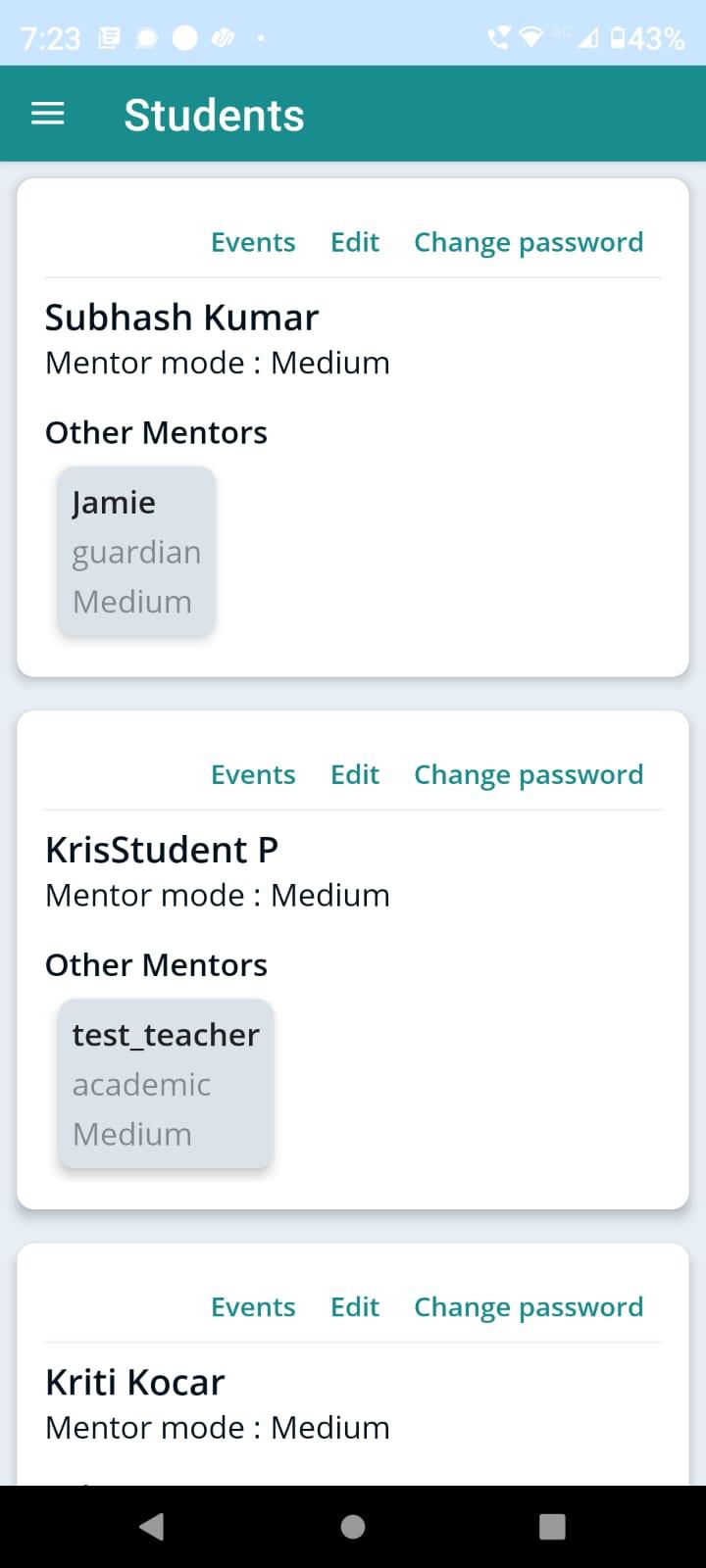The image size is (706, 1568).
Task: Tap the Android back navigation button
Action: click(152, 1526)
